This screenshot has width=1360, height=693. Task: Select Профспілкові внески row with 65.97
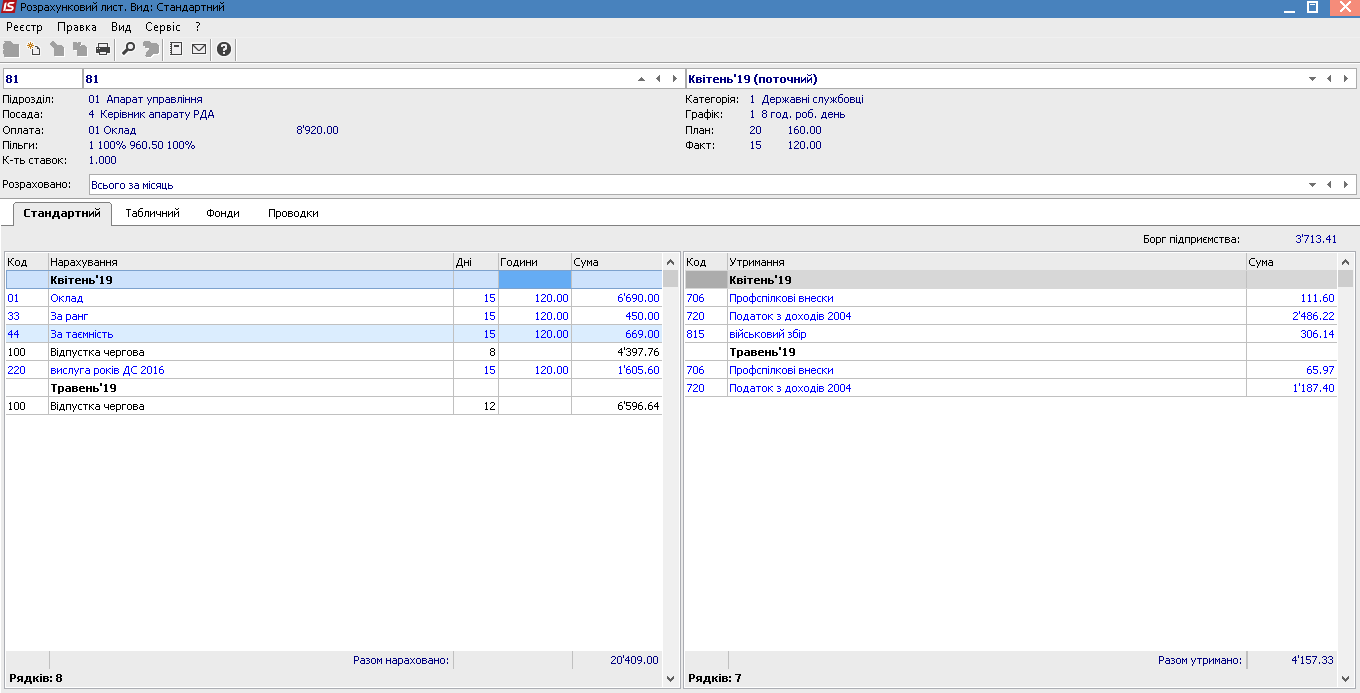[1011, 370]
